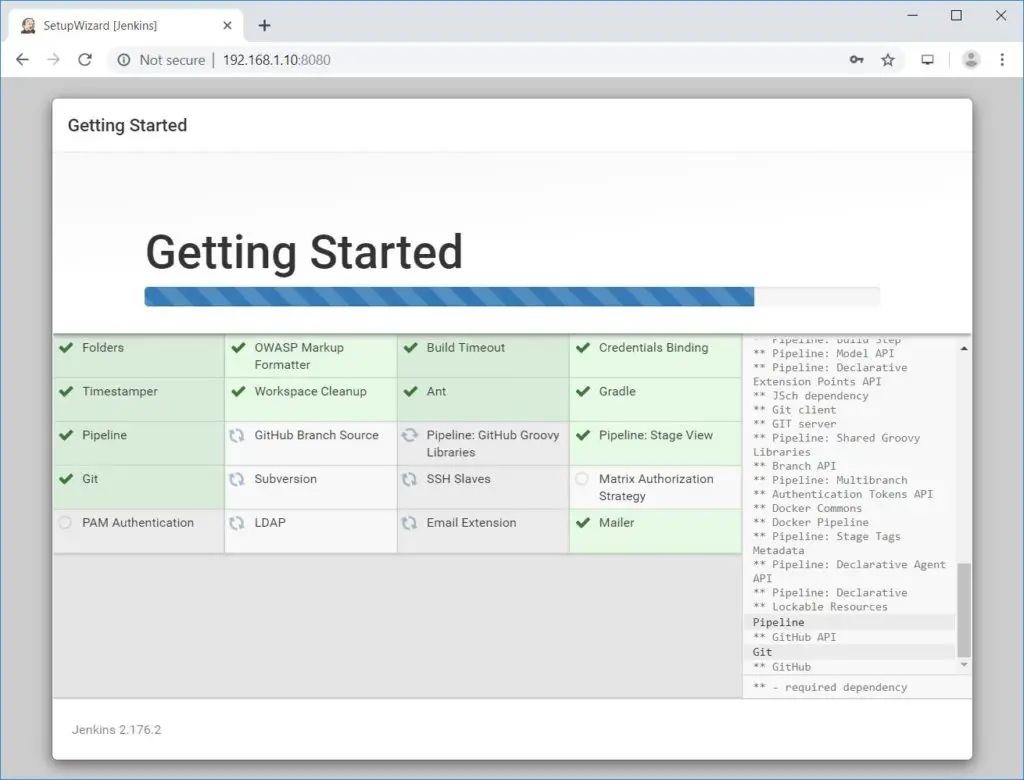Screen dimensions: 1024x780
Task: Click the spinner icon beside GitHub Branch Source
Action: pyautogui.click(x=236, y=435)
